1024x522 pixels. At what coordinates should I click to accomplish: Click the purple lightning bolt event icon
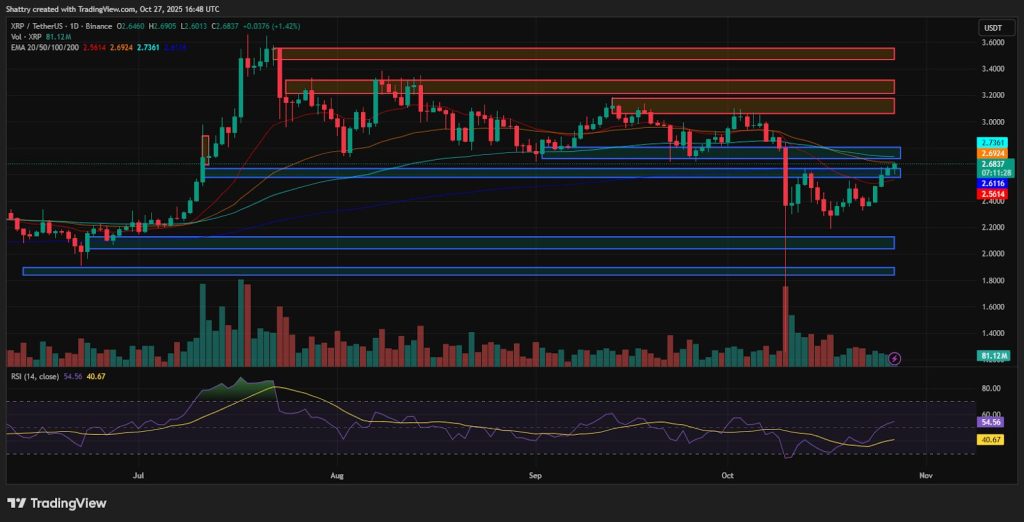coord(895,358)
